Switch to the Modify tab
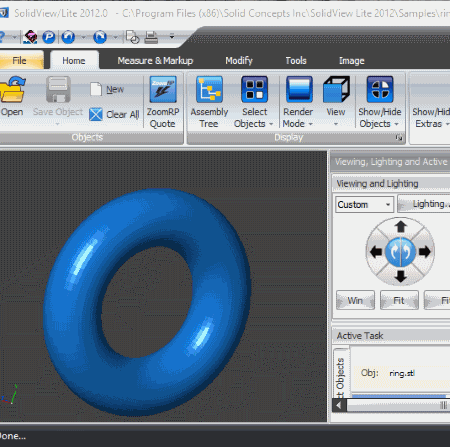 239,61
